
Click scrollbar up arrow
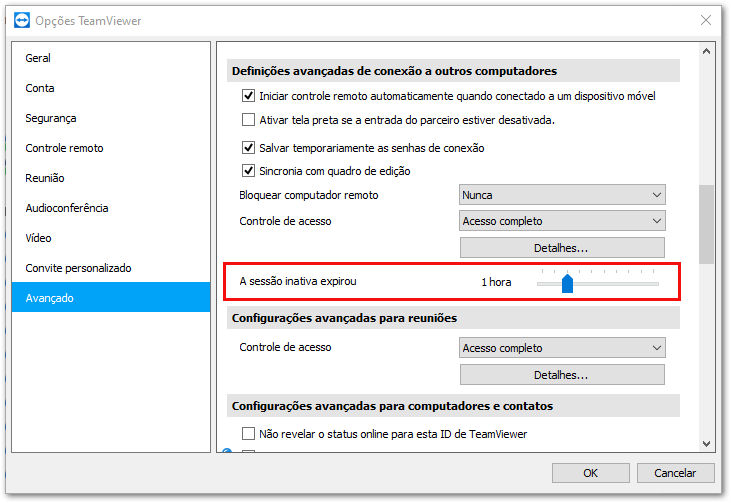click(706, 51)
